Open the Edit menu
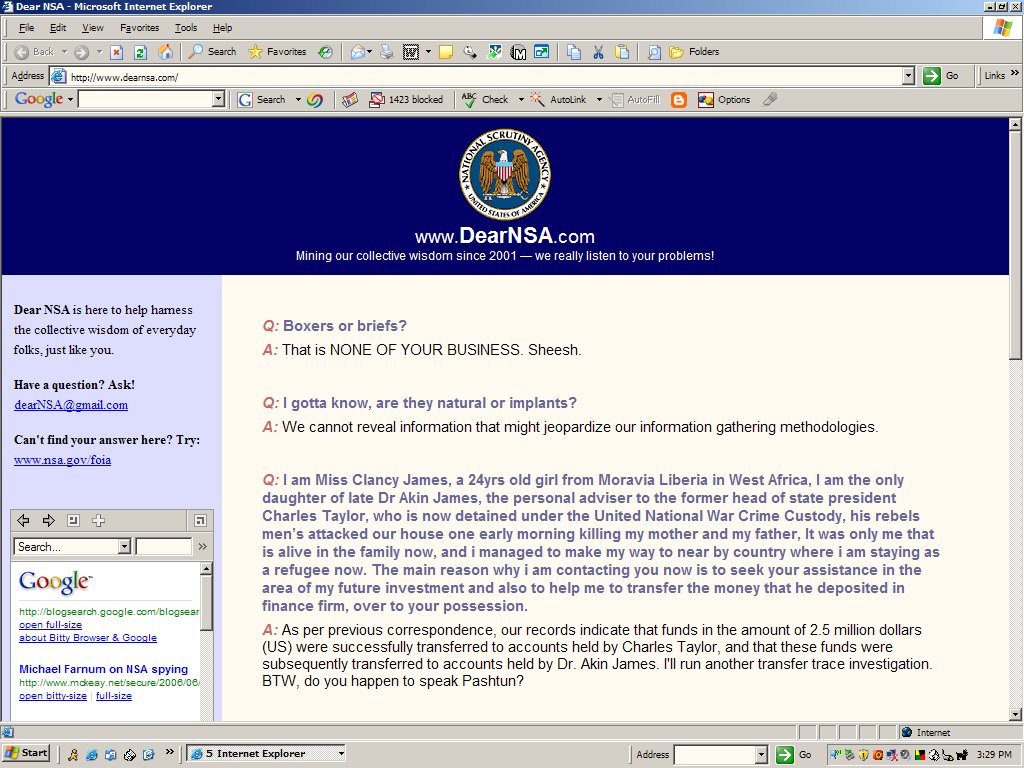Viewport: 1024px width, 768px height. [x=58, y=27]
